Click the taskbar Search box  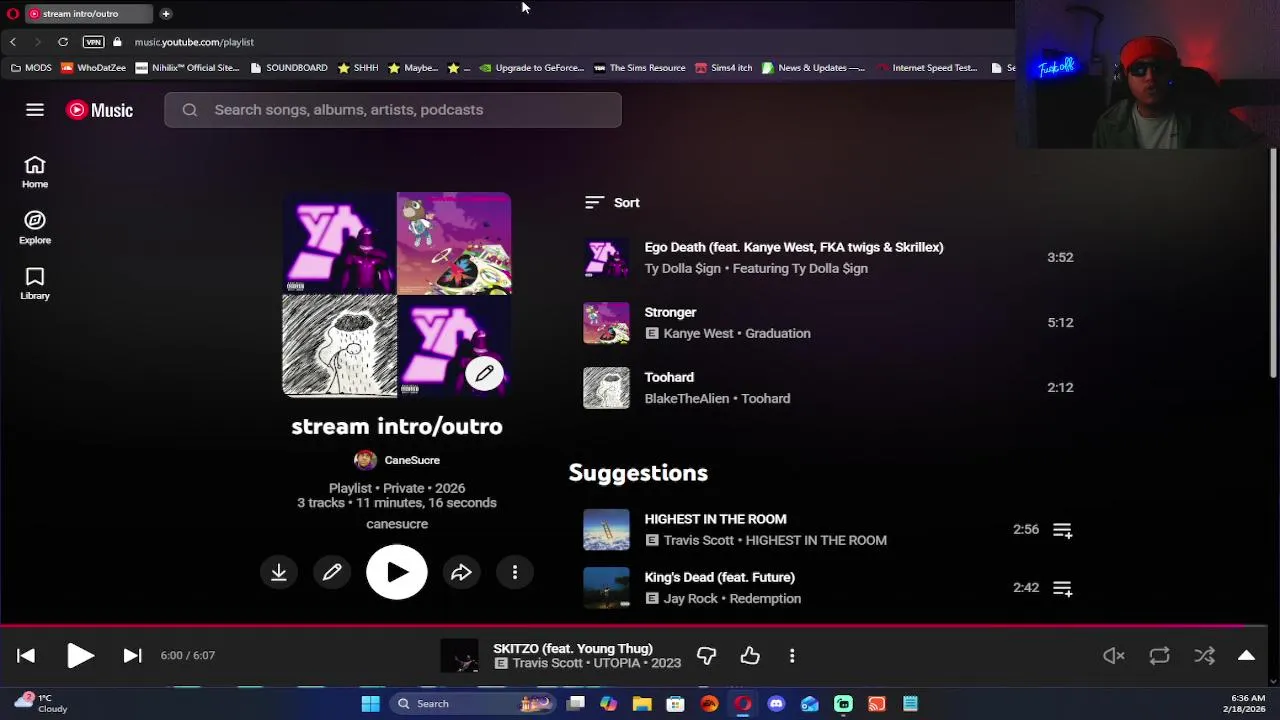tap(472, 704)
